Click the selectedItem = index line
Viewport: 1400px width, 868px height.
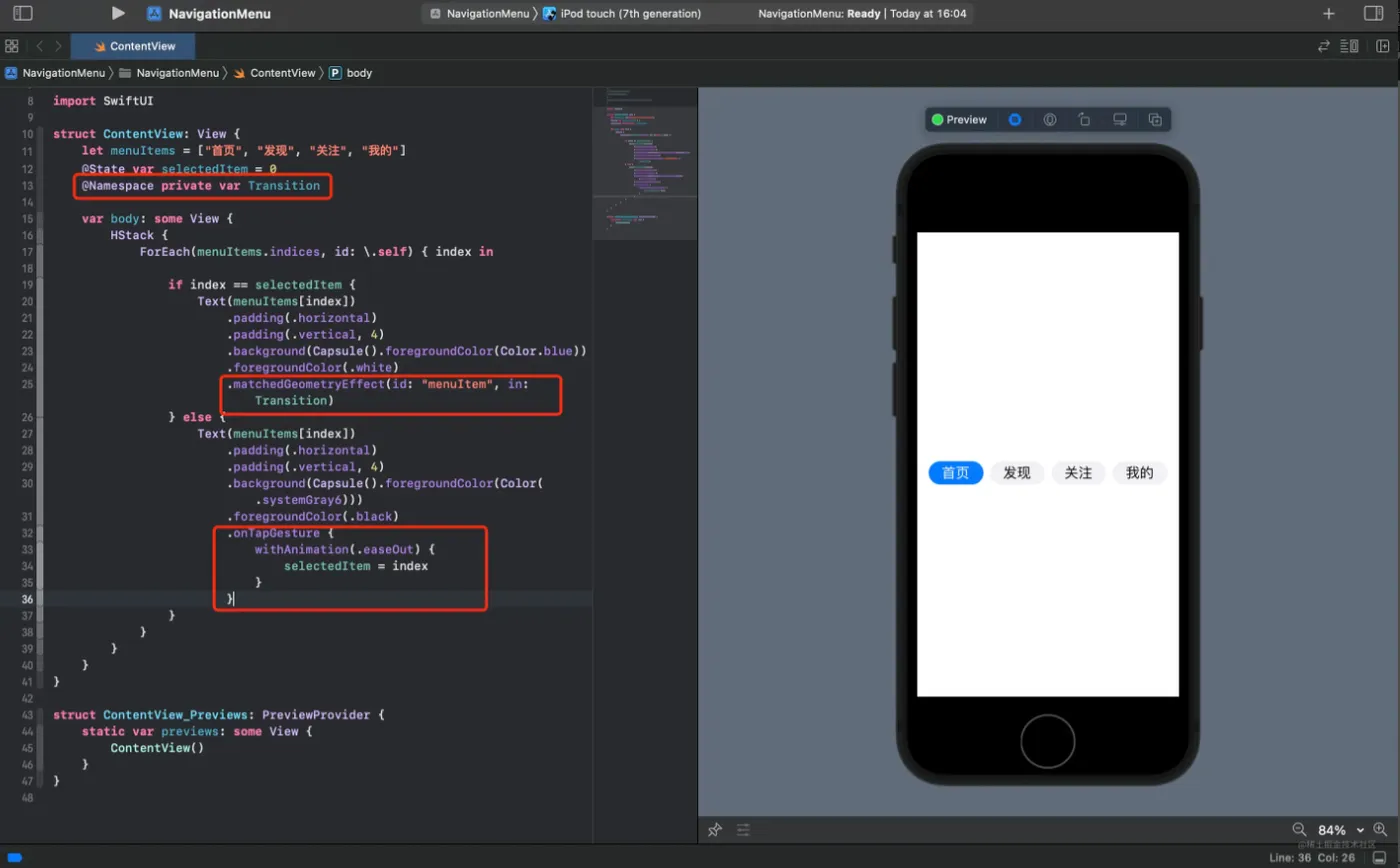(356, 566)
